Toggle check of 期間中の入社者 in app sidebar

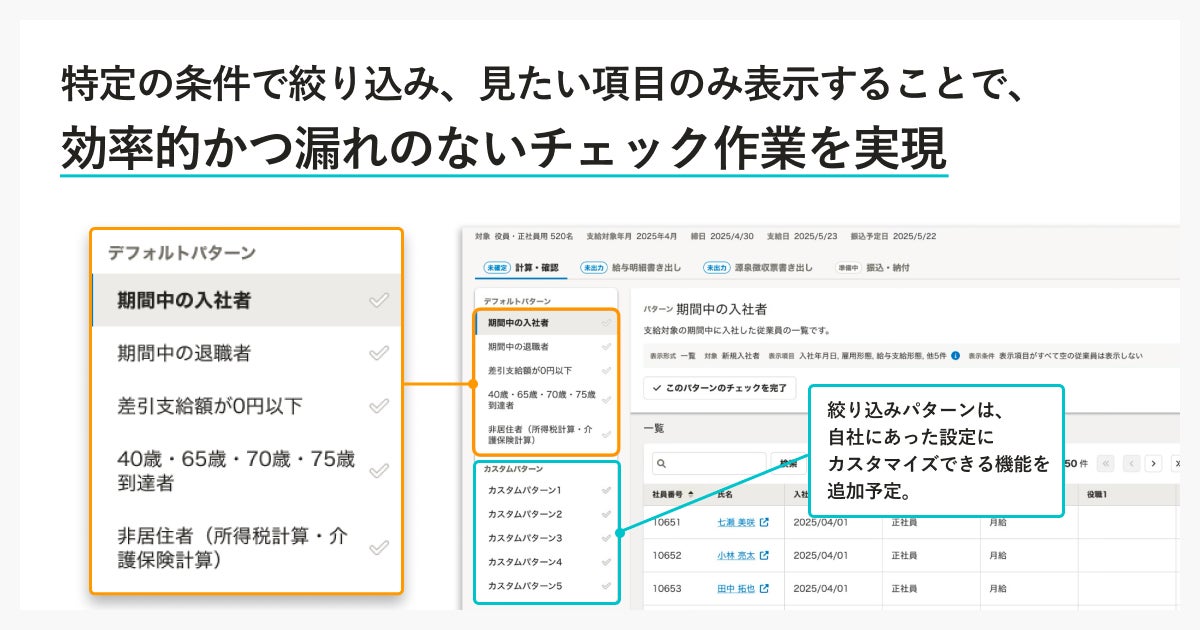606,323
